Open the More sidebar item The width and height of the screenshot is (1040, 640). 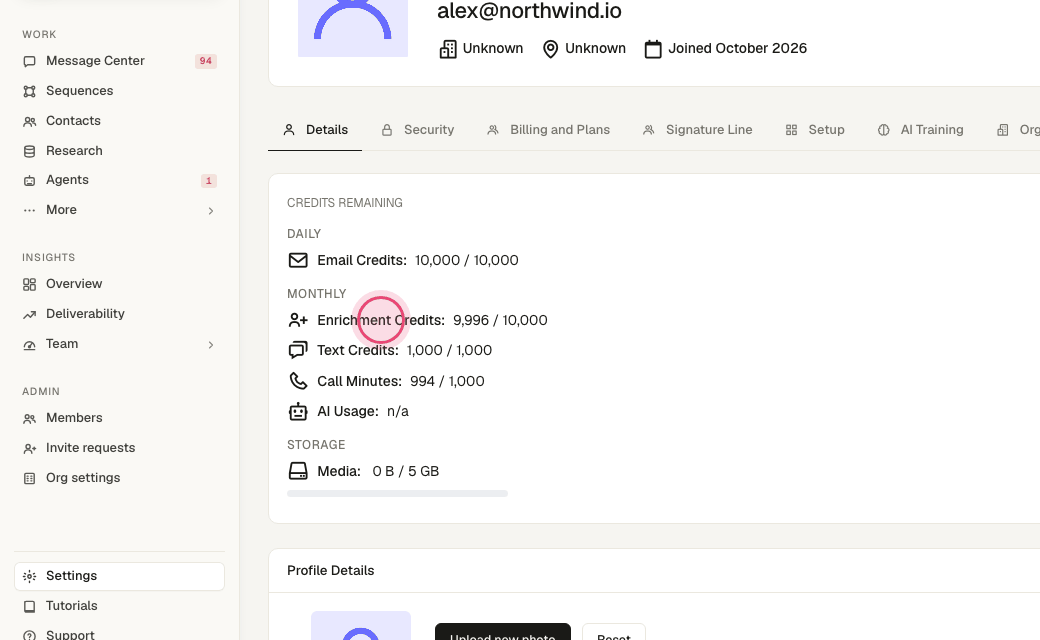coord(119,210)
